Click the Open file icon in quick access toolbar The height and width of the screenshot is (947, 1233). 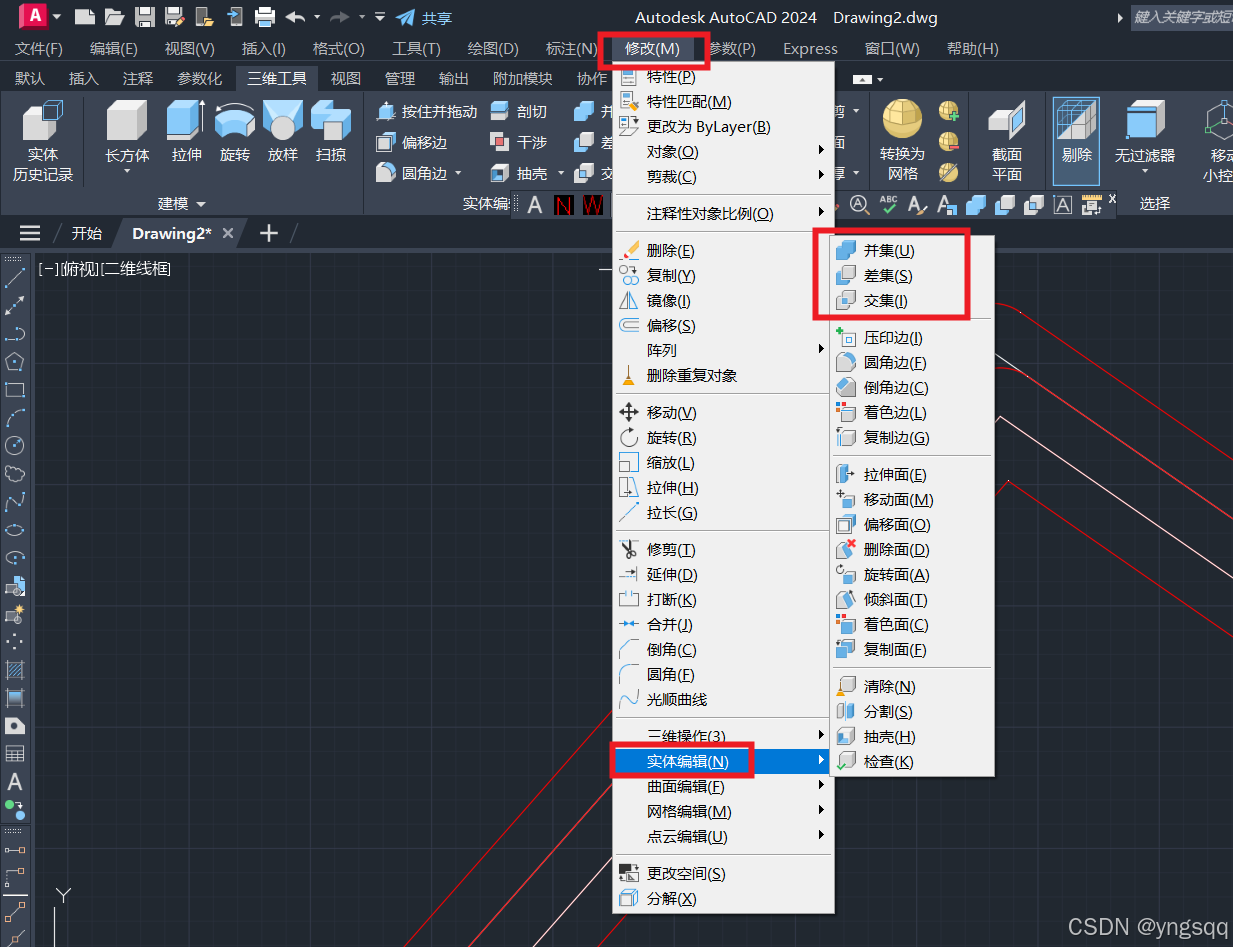pos(115,17)
